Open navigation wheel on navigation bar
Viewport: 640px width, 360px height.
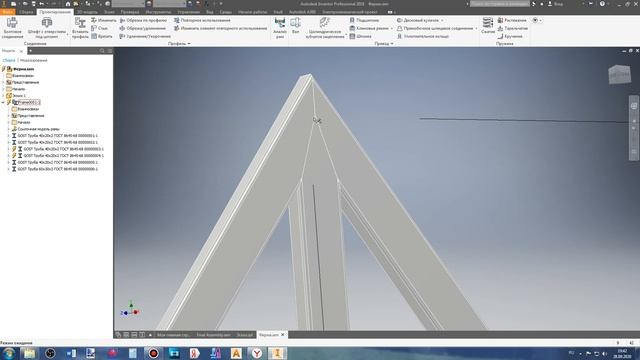634,106
